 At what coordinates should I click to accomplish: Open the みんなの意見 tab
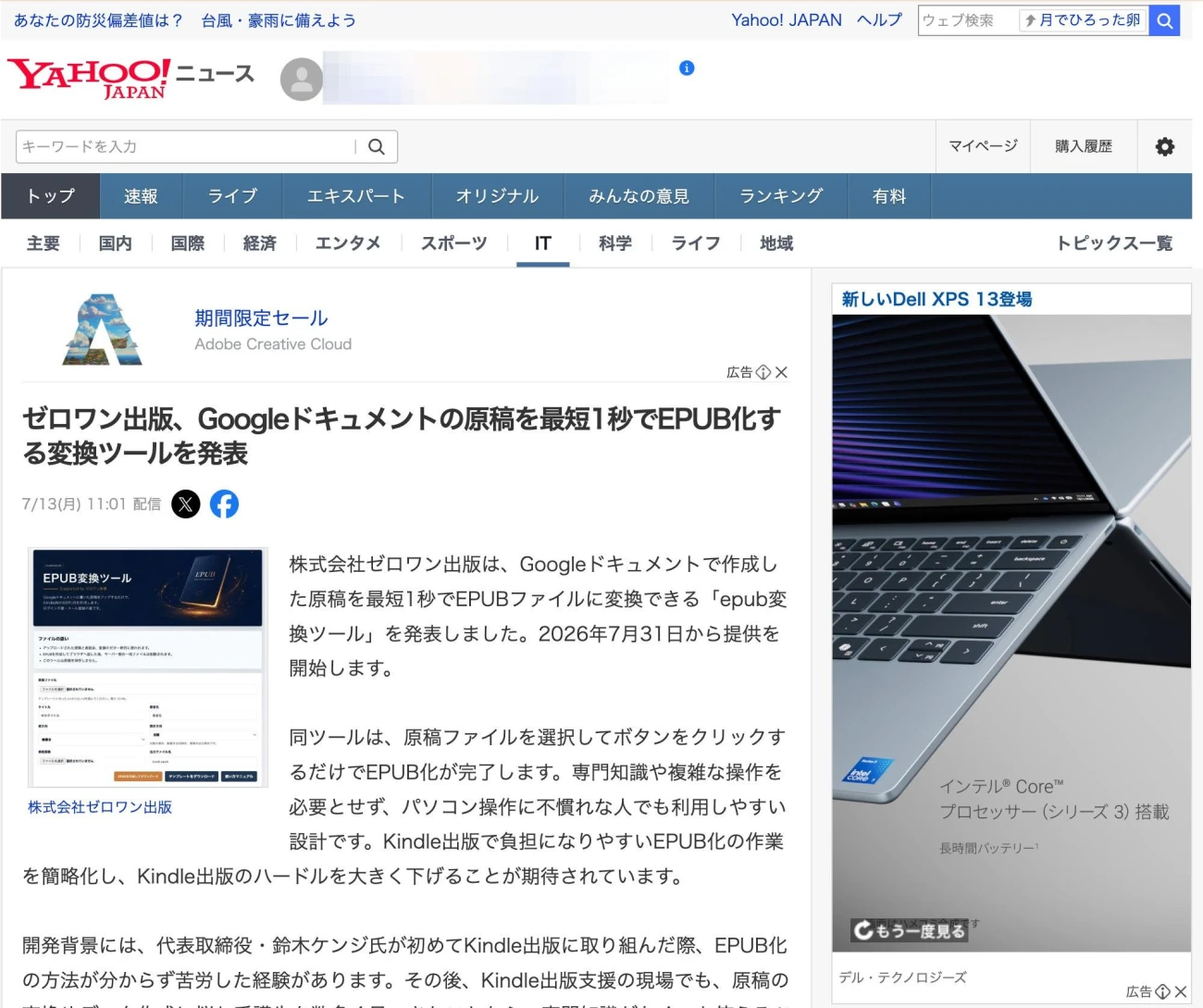639,196
